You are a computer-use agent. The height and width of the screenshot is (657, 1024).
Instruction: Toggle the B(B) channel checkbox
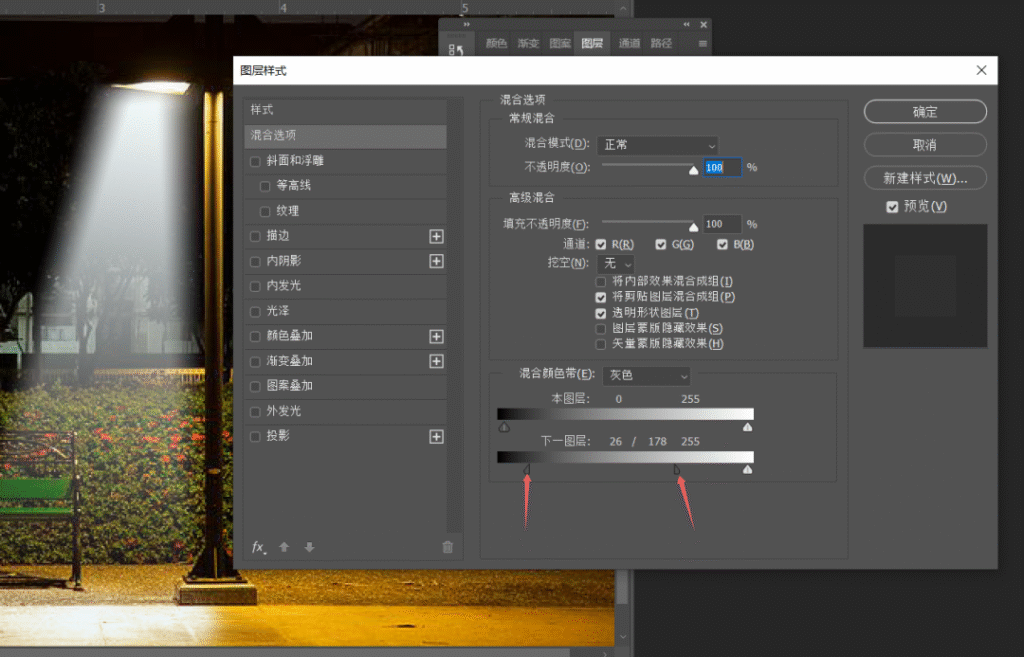coord(722,244)
